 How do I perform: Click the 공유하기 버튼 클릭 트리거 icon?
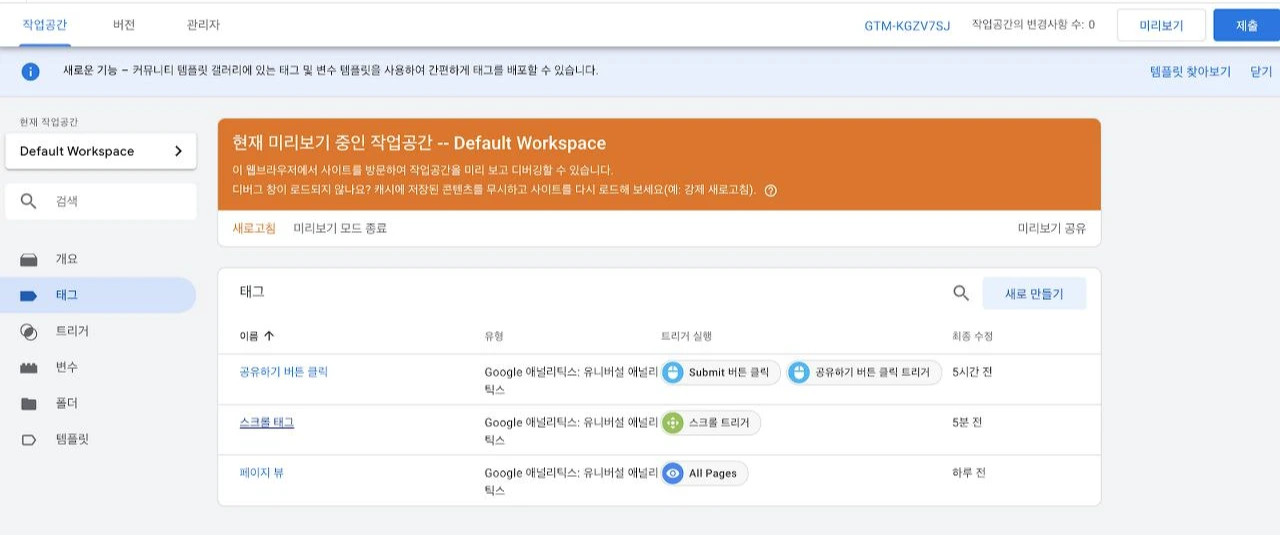click(798, 372)
